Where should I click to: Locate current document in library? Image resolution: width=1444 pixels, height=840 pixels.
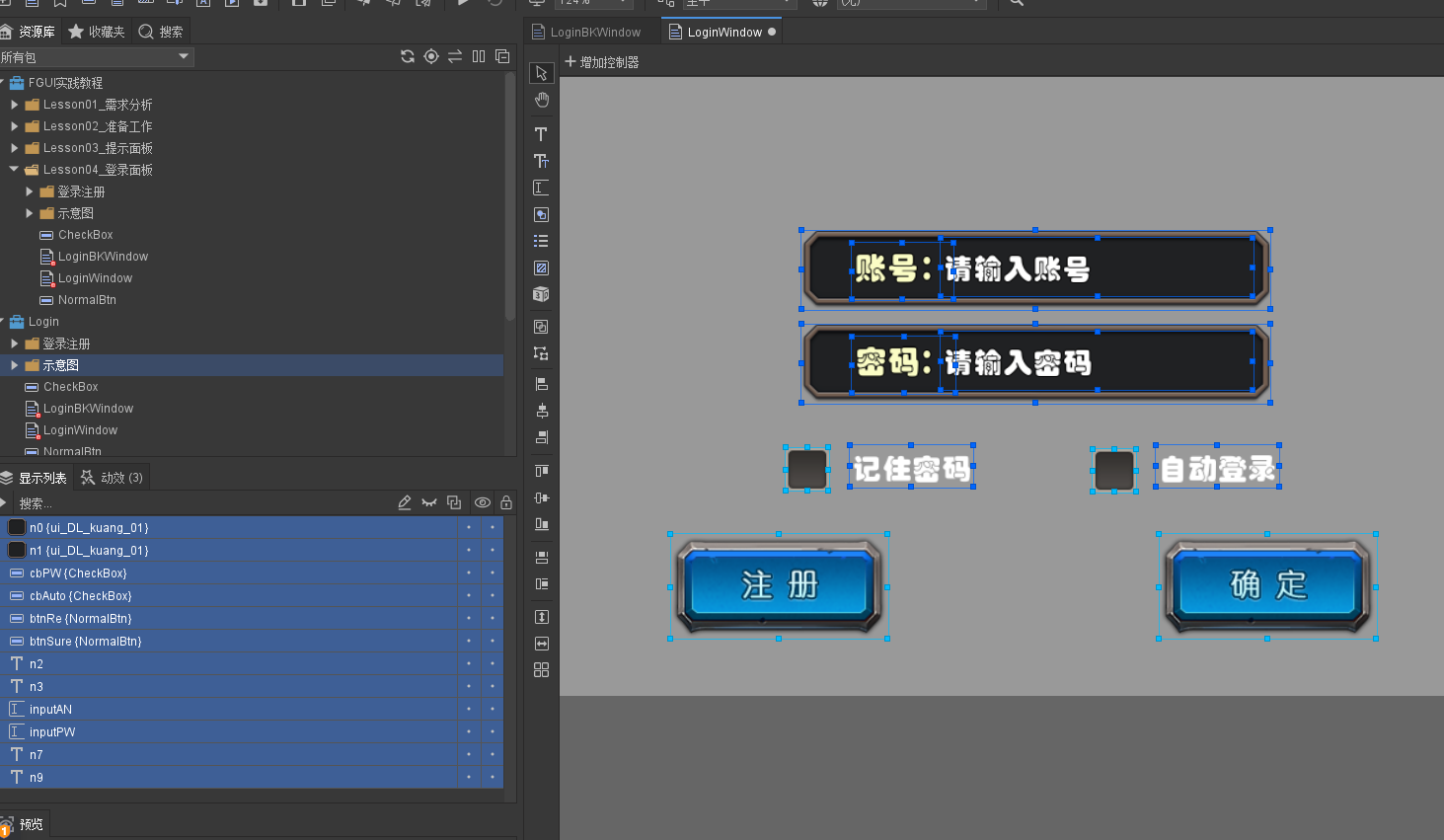coord(431,57)
